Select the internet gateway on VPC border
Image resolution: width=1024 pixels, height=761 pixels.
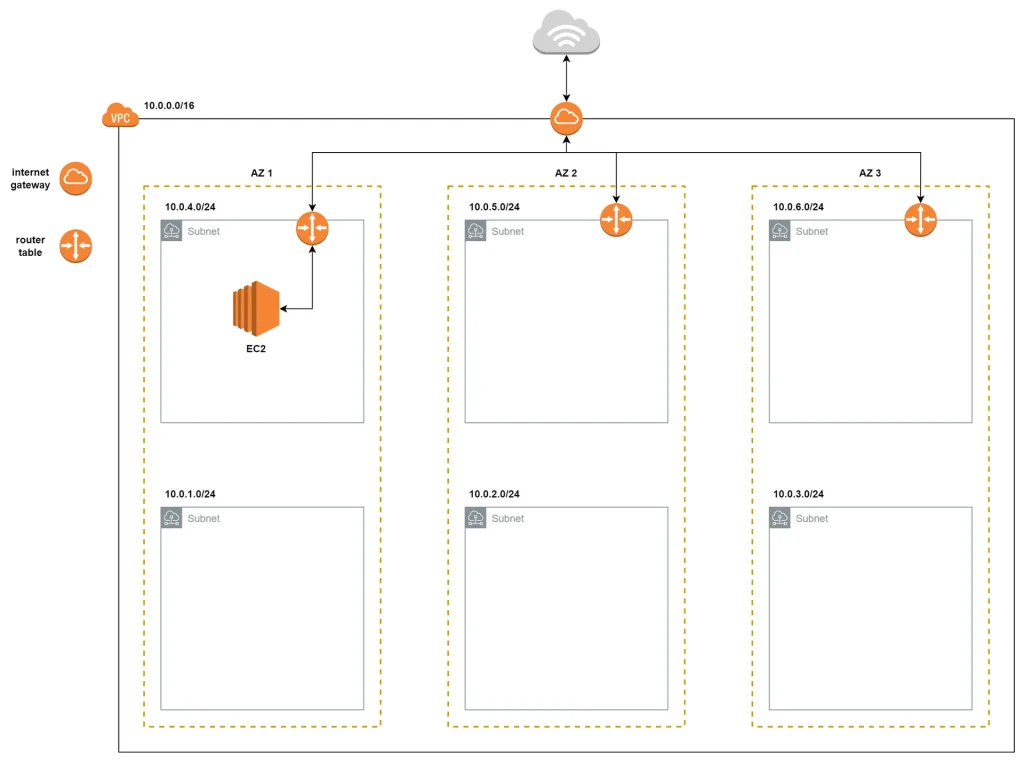pos(566,118)
